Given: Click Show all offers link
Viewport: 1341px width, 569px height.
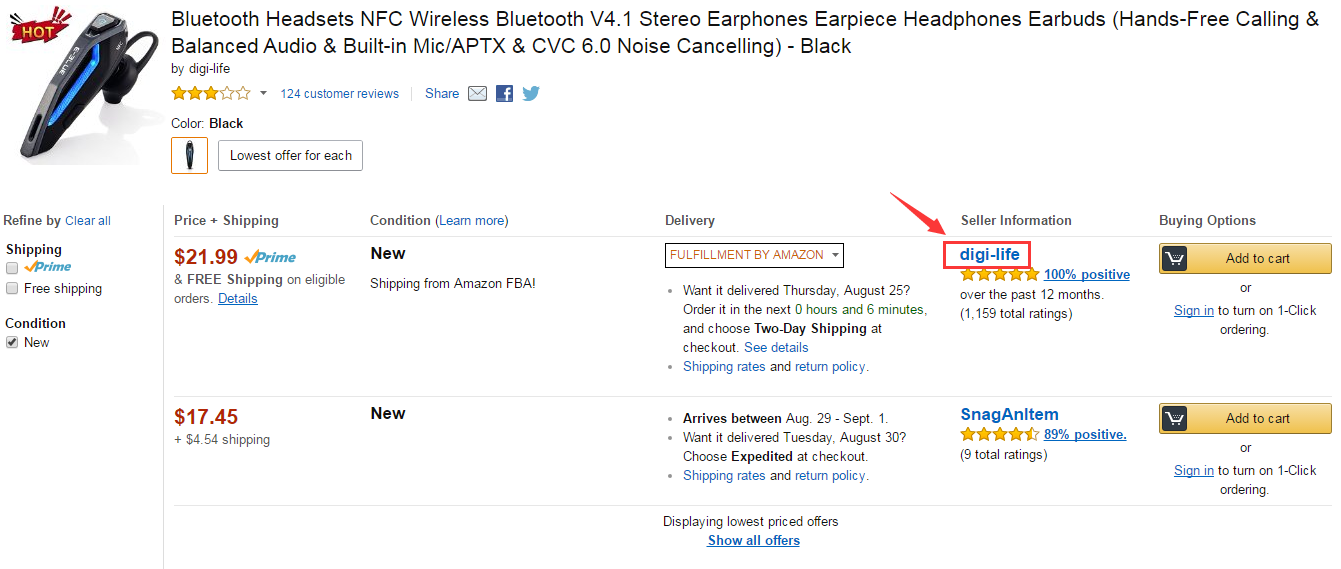Looking at the screenshot, I should point(754,540).
